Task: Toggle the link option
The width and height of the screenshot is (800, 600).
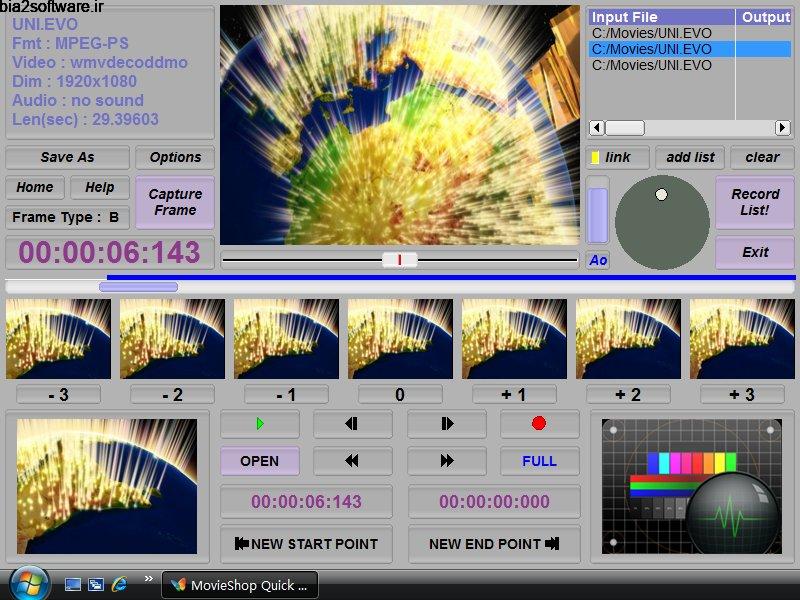Action: coord(620,157)
